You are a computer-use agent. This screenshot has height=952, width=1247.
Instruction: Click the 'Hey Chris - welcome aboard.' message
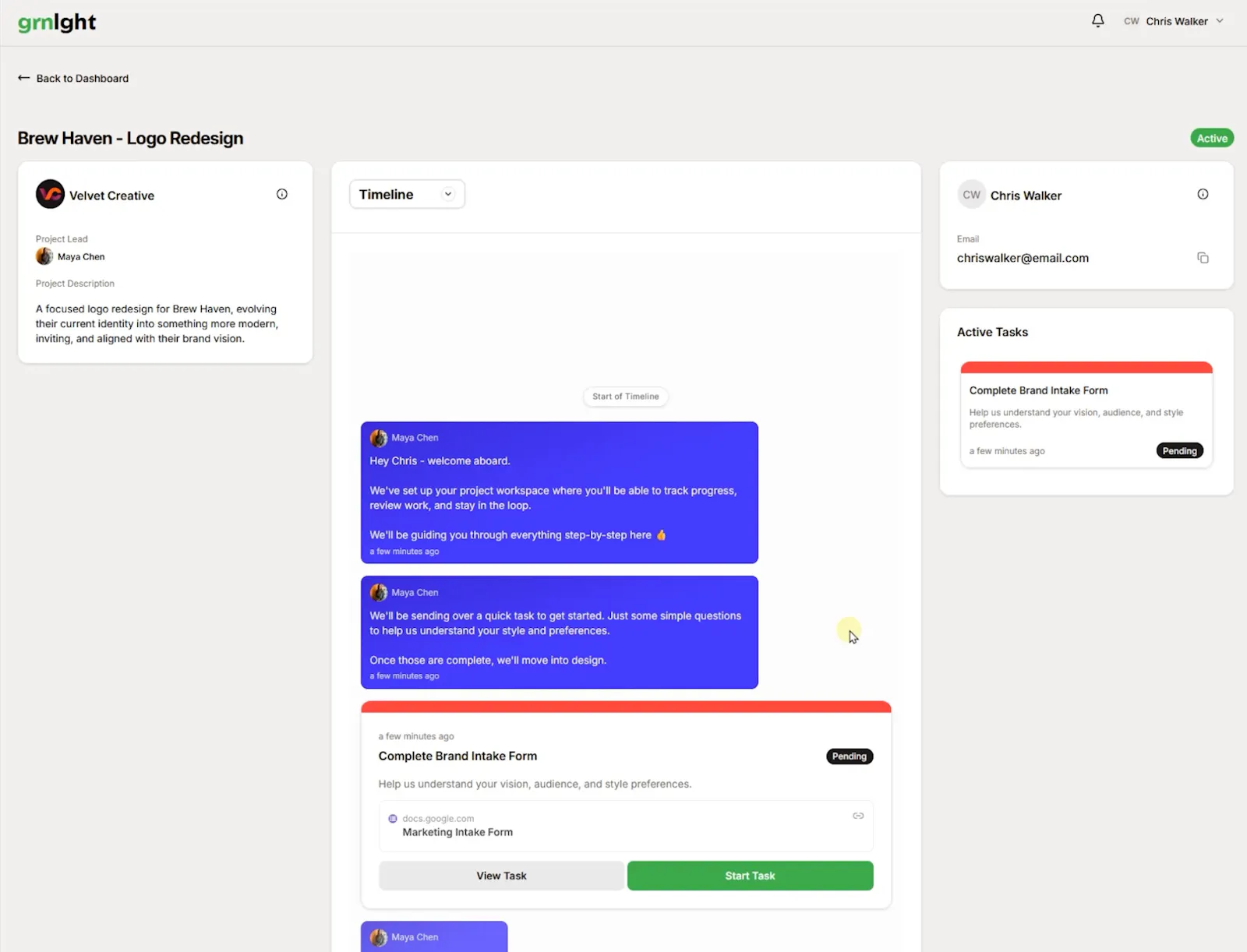(x=440, y=461)
